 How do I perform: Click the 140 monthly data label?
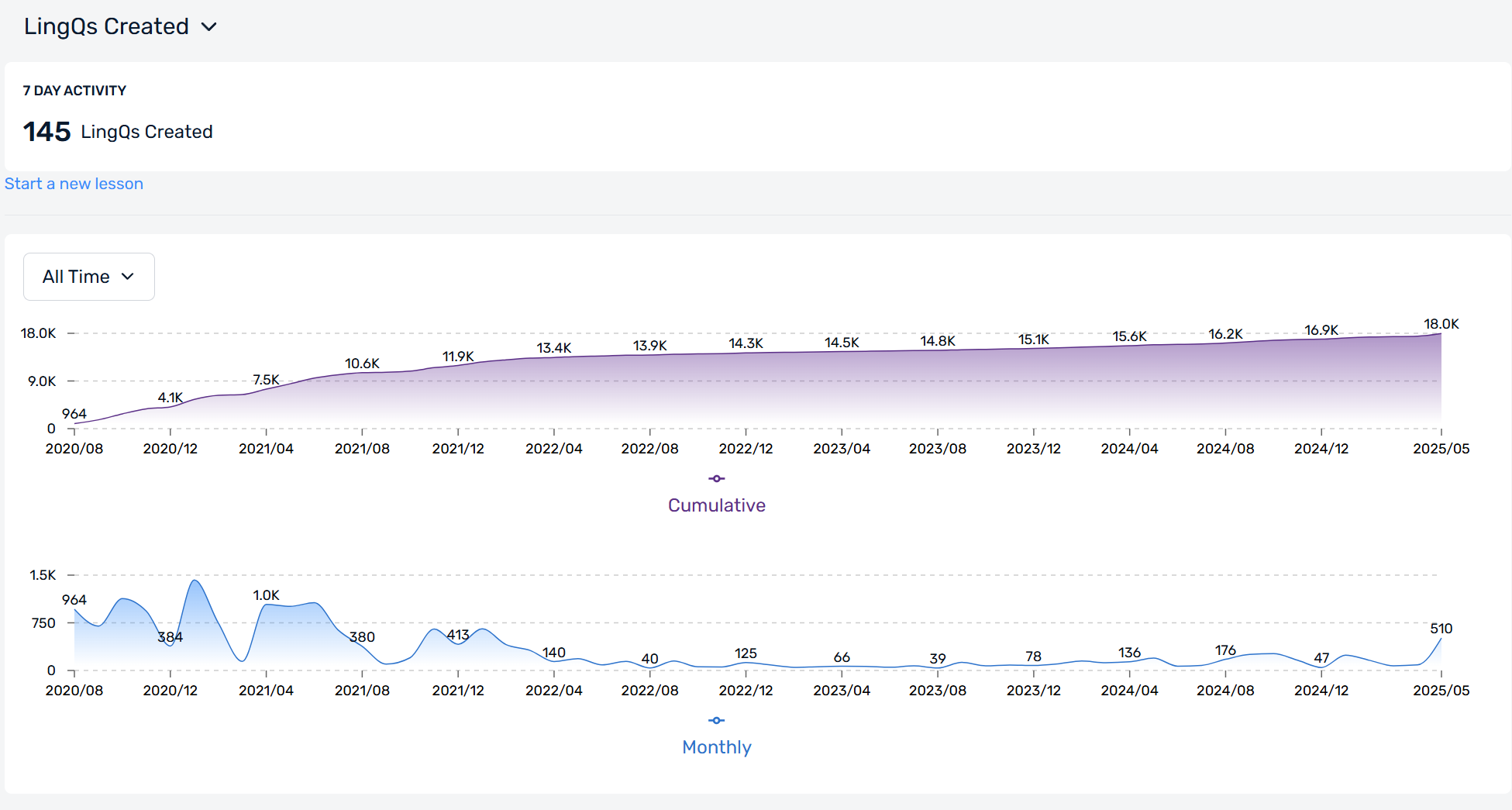[x=554, y=653]
